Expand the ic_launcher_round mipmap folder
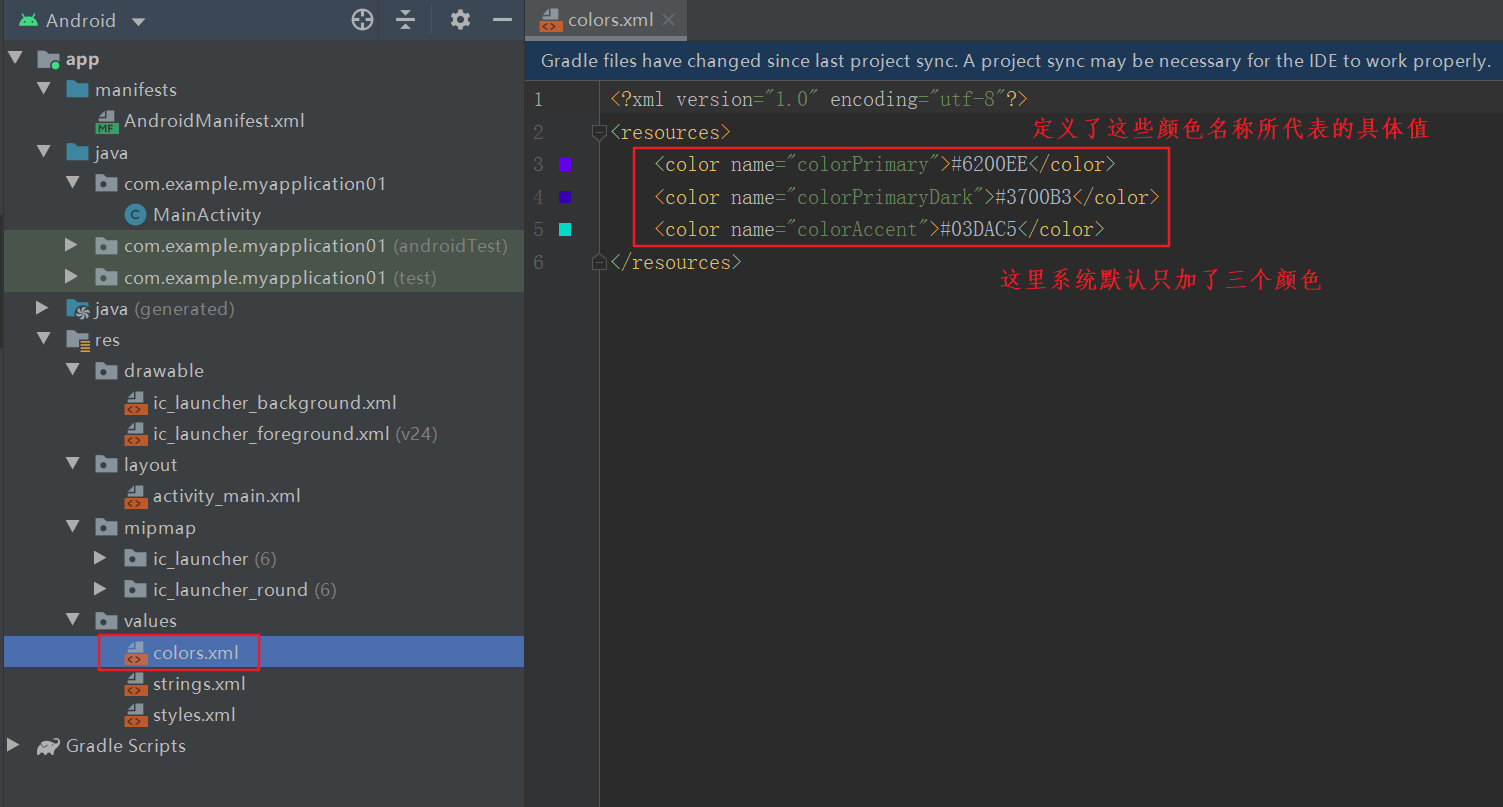 pyautogui.click(x=100, y=590)
